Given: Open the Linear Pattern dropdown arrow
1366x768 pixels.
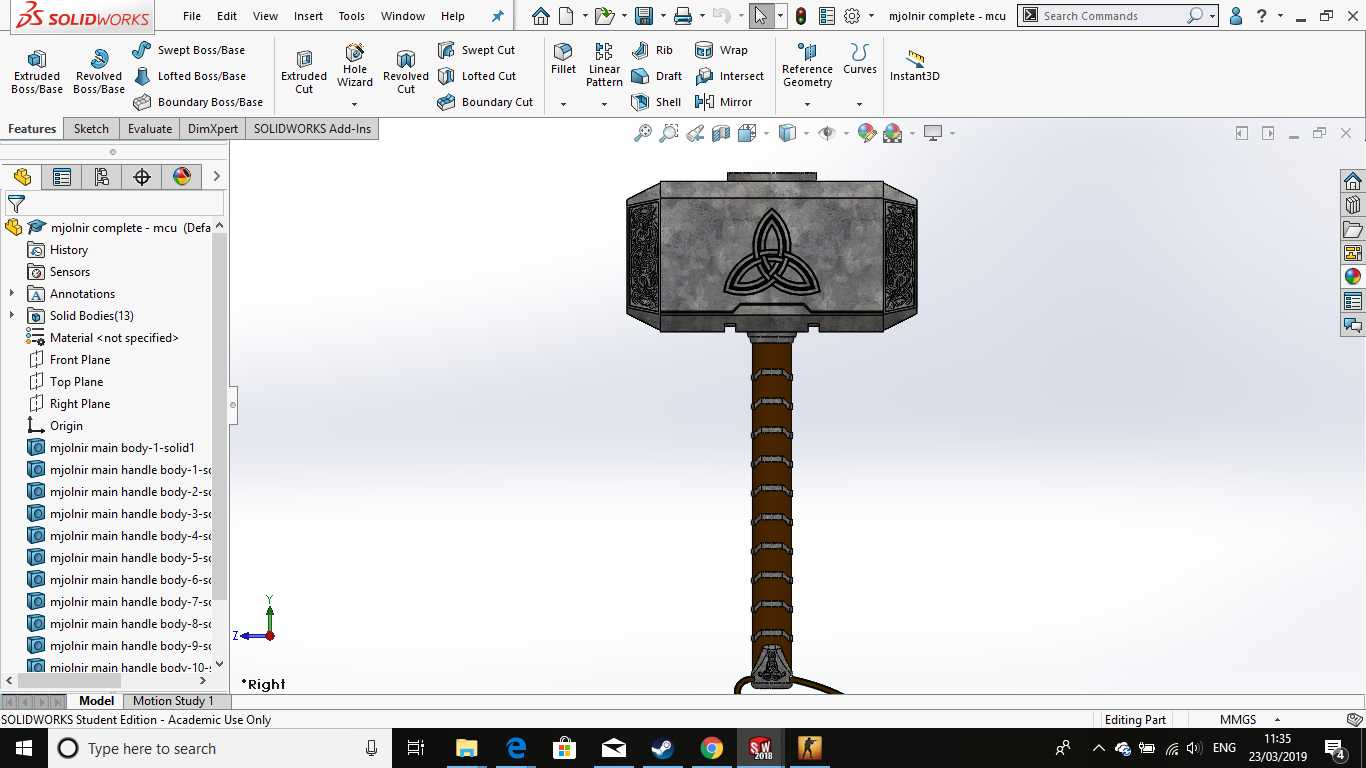Looking at the screenshot, I should coord(604,104).
